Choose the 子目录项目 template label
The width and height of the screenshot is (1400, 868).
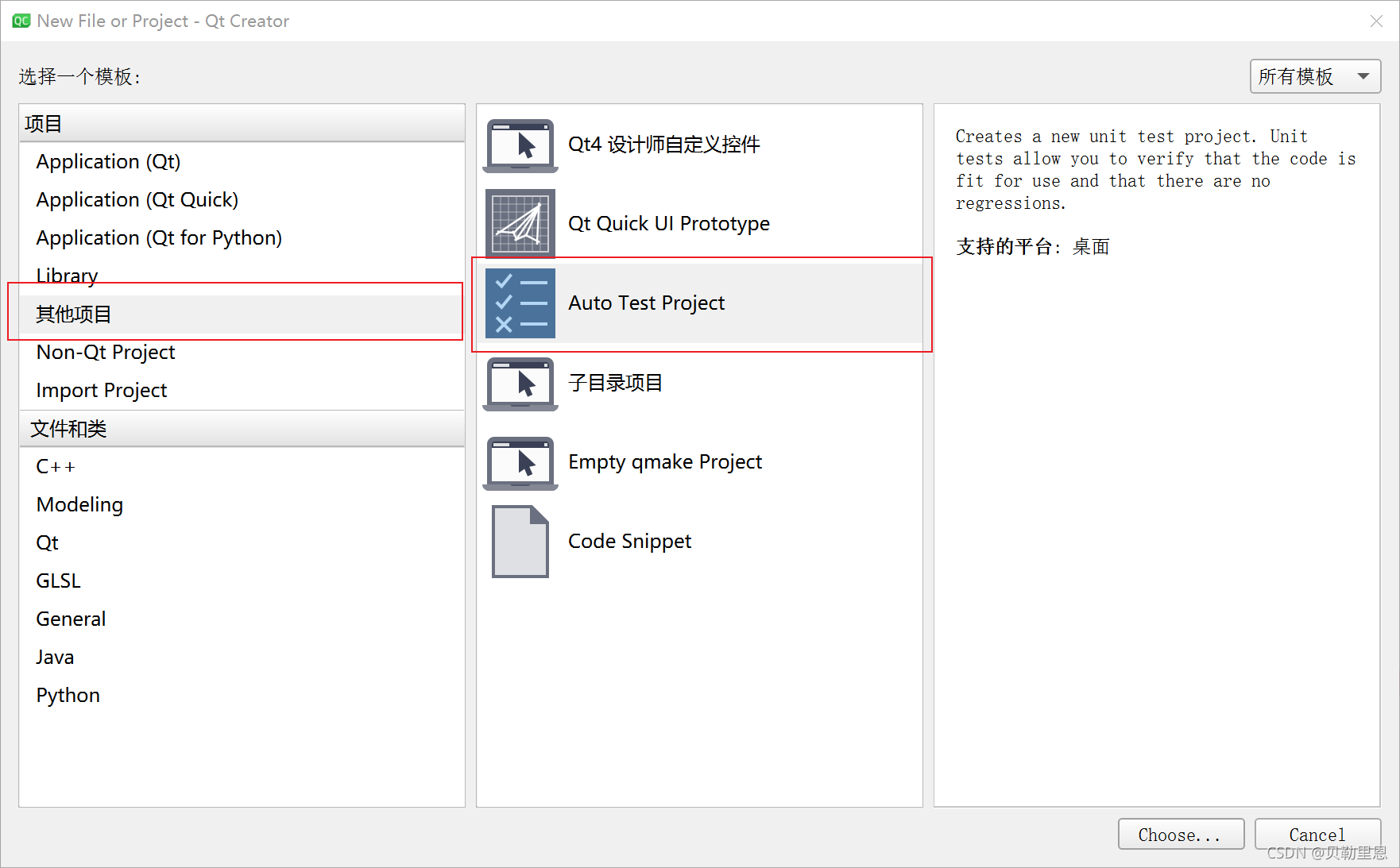(x=616, y=383)
